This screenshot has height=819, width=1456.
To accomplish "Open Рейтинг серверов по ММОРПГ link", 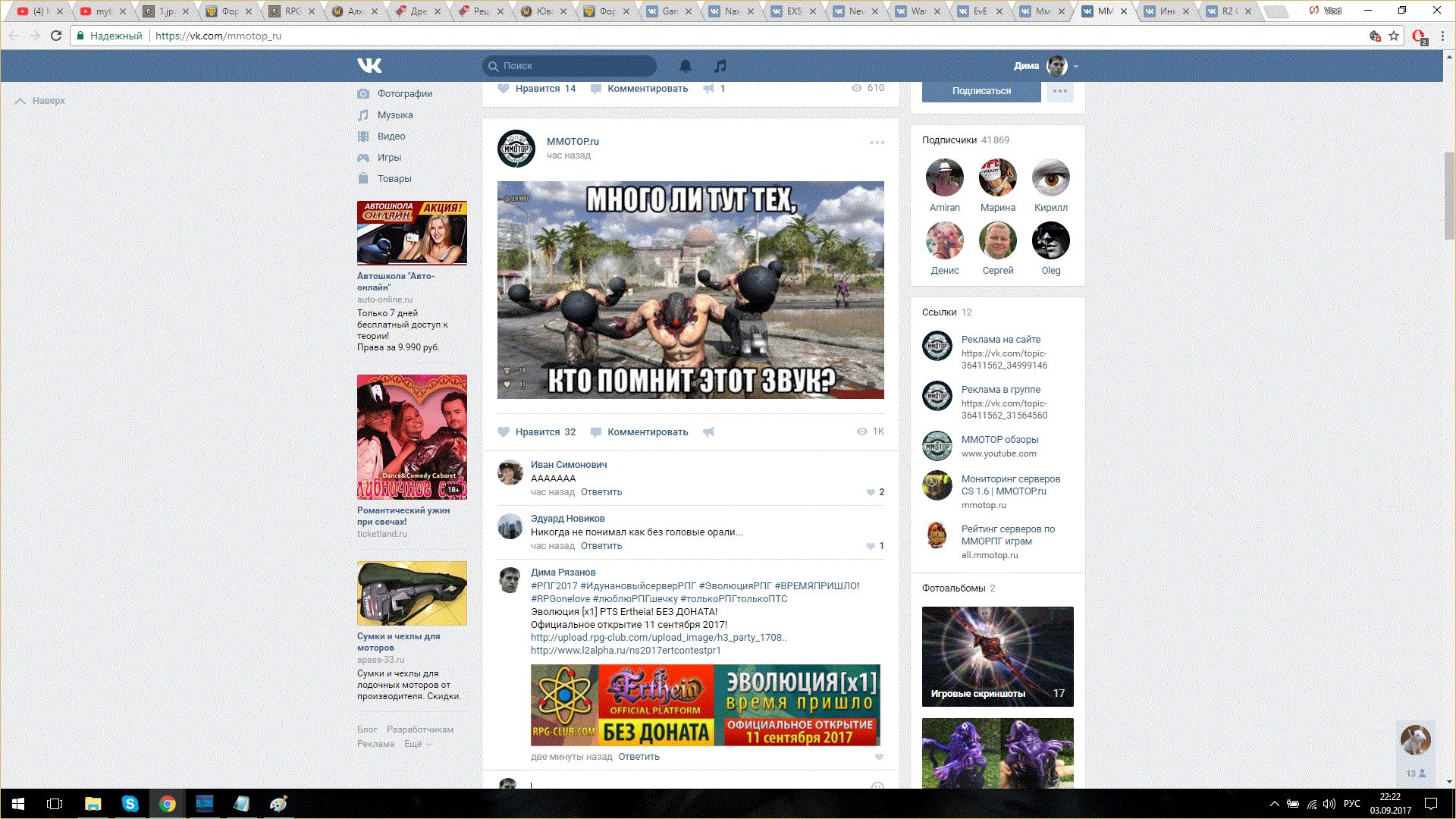I will coord(1008,535).
